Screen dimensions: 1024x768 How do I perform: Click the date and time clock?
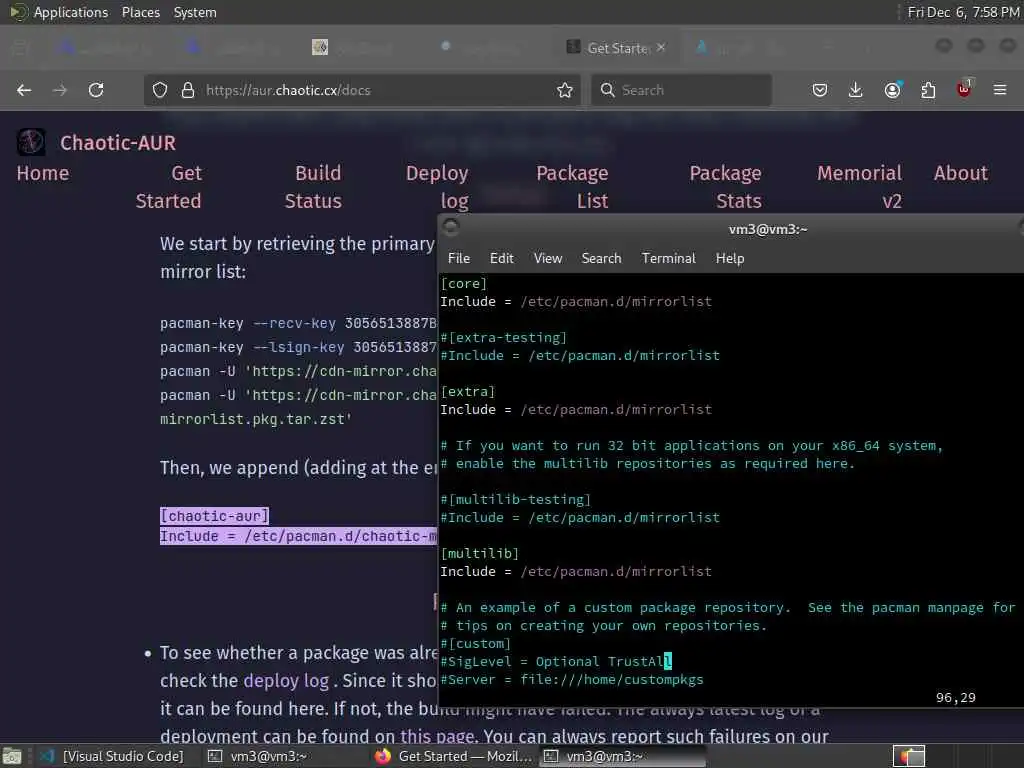click(963, 12)
